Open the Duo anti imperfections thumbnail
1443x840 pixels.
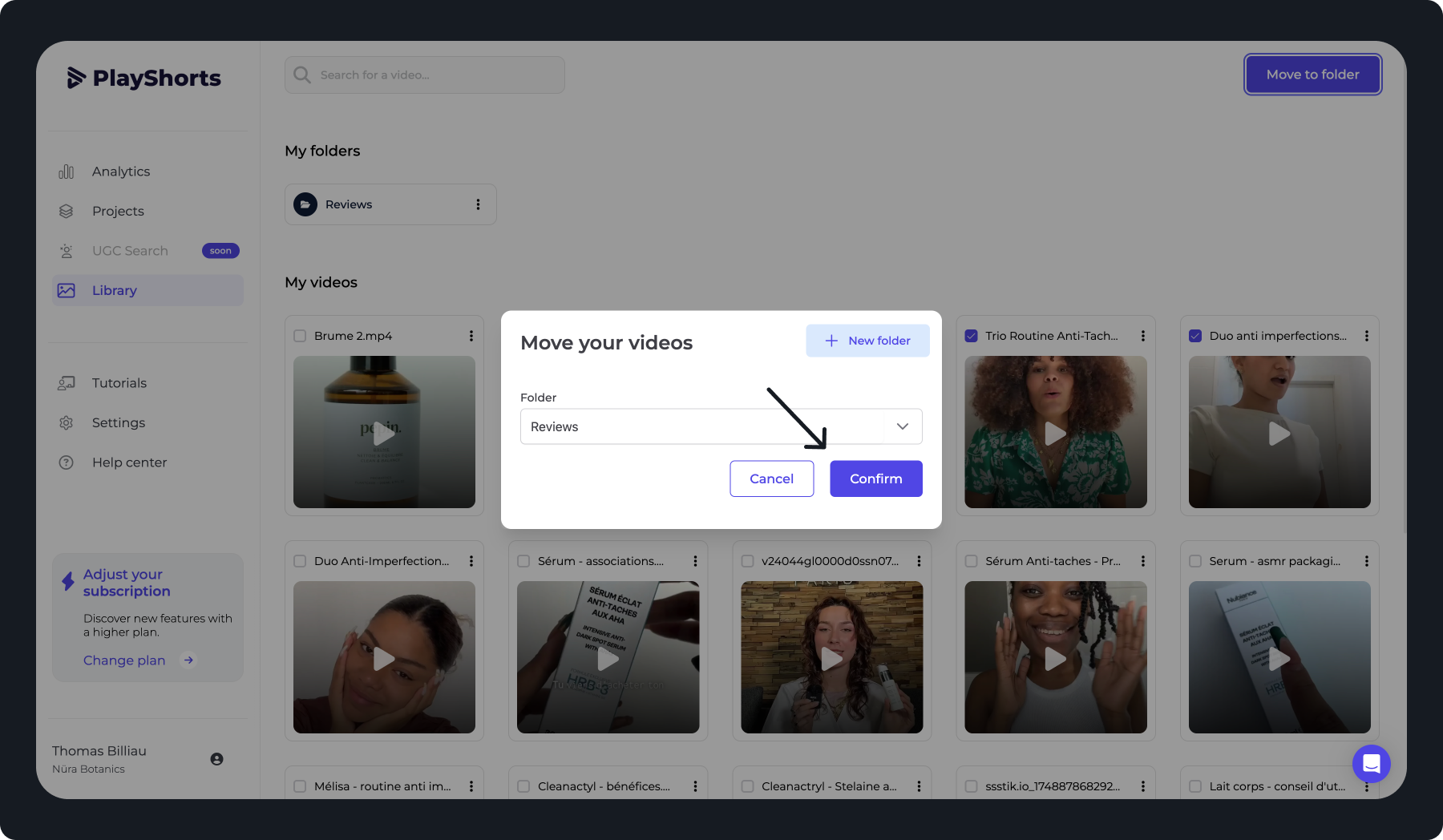click(1279, 432)
